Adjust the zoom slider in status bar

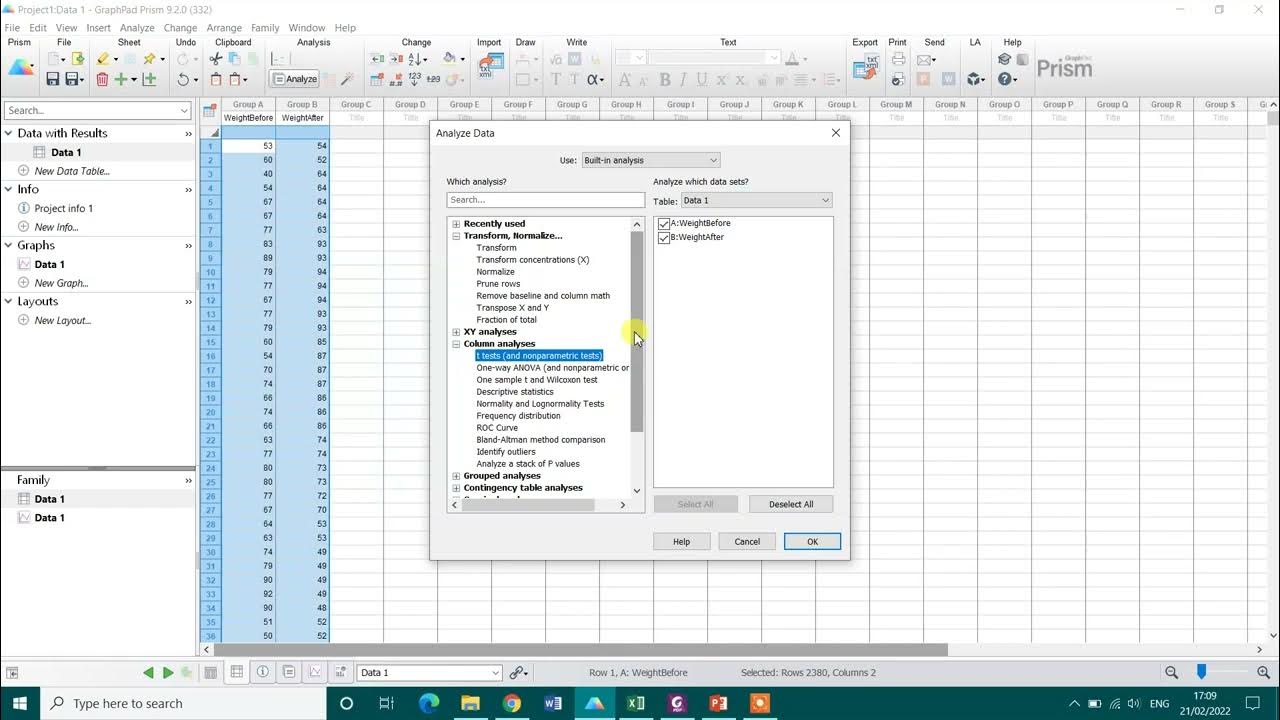[1202, 672]
